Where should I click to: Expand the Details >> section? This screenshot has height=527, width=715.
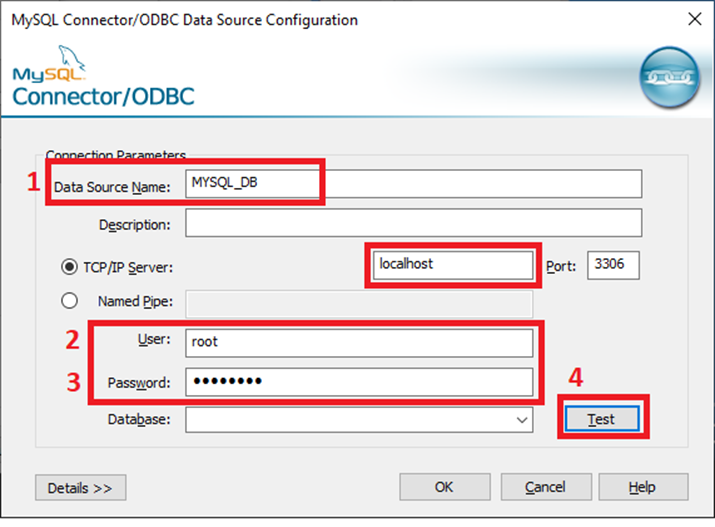coord(81,488)
